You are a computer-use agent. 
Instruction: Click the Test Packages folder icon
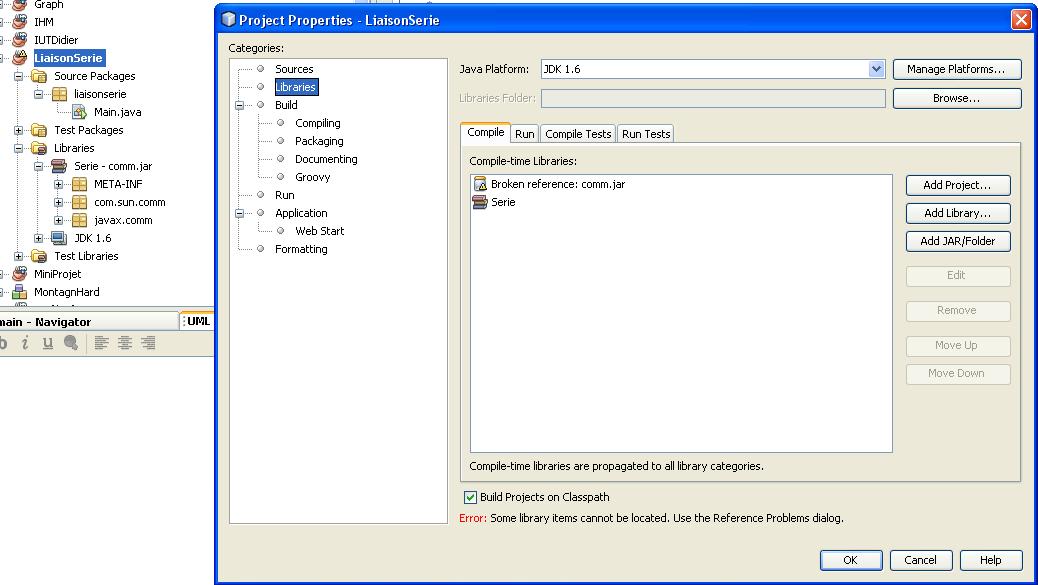39,130
